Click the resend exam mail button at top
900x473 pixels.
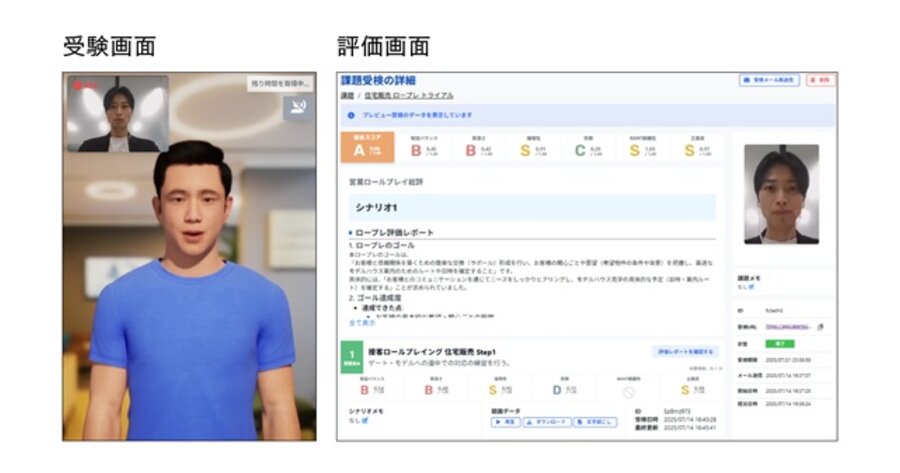[769, 80]
